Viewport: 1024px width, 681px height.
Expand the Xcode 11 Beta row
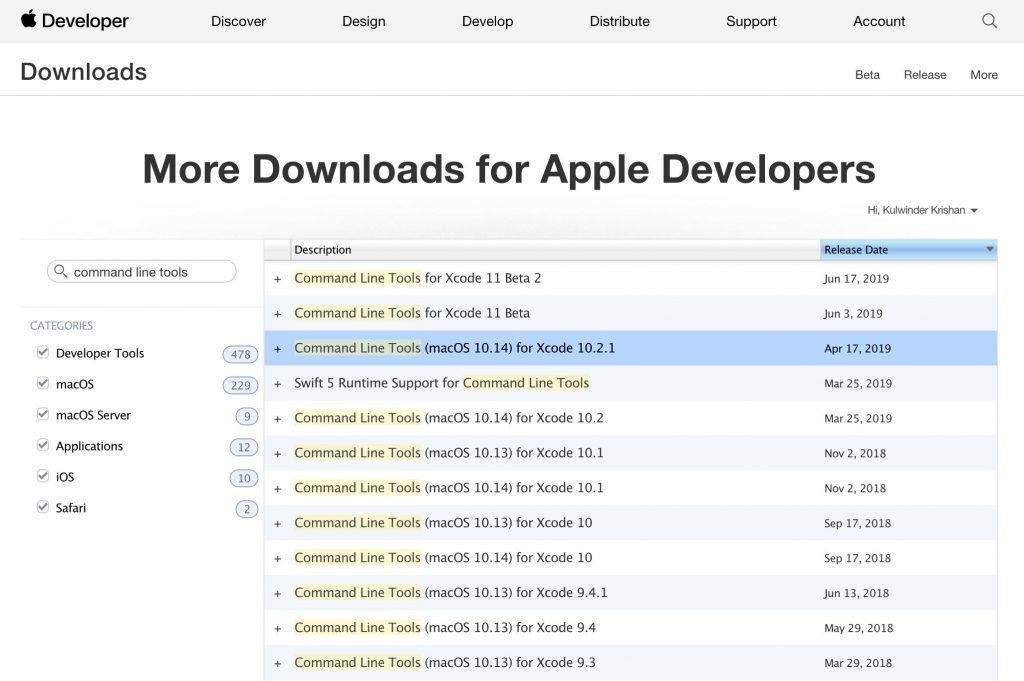coord(278,314)
